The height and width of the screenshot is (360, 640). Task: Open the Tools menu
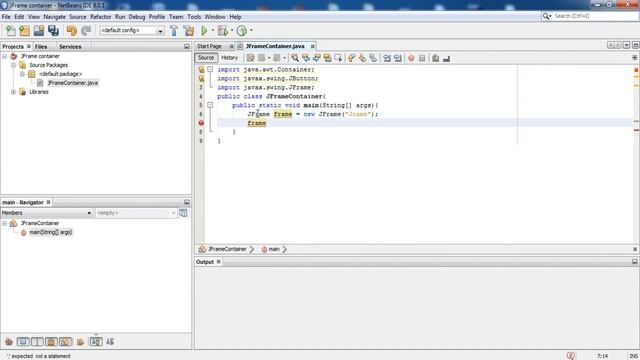point(194,17)
